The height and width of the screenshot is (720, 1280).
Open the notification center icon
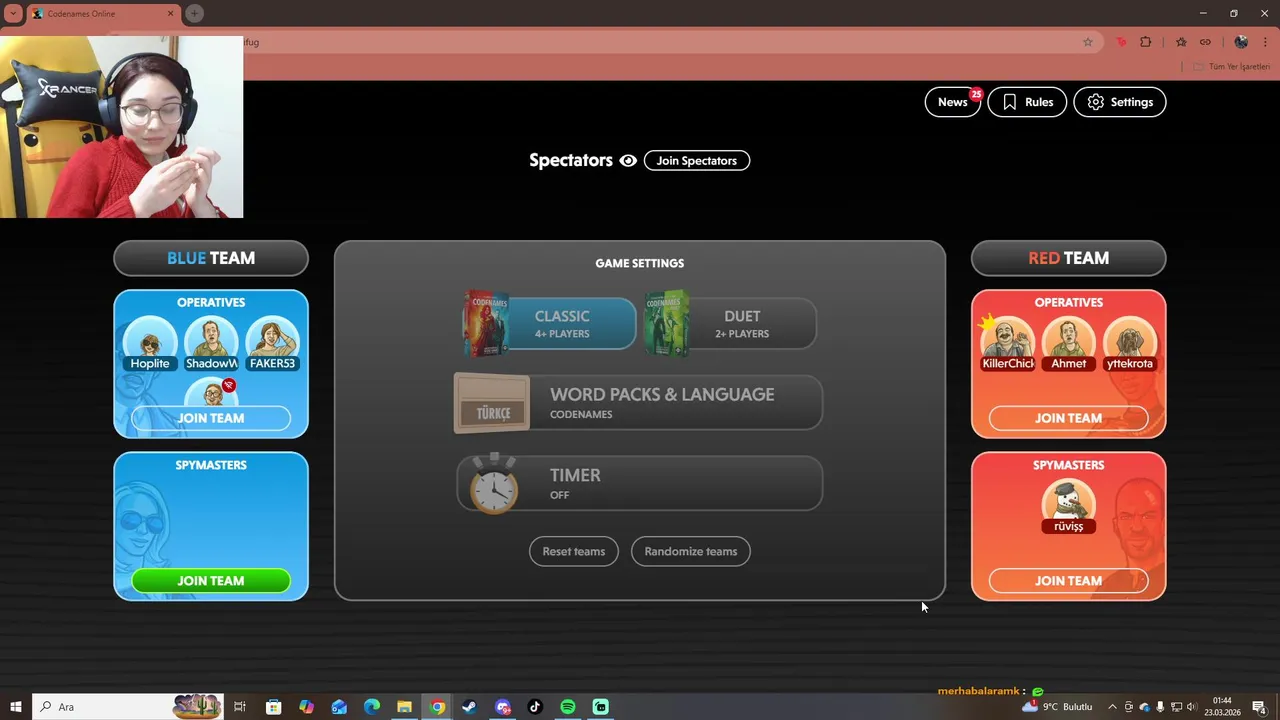tap(1259, 707)
